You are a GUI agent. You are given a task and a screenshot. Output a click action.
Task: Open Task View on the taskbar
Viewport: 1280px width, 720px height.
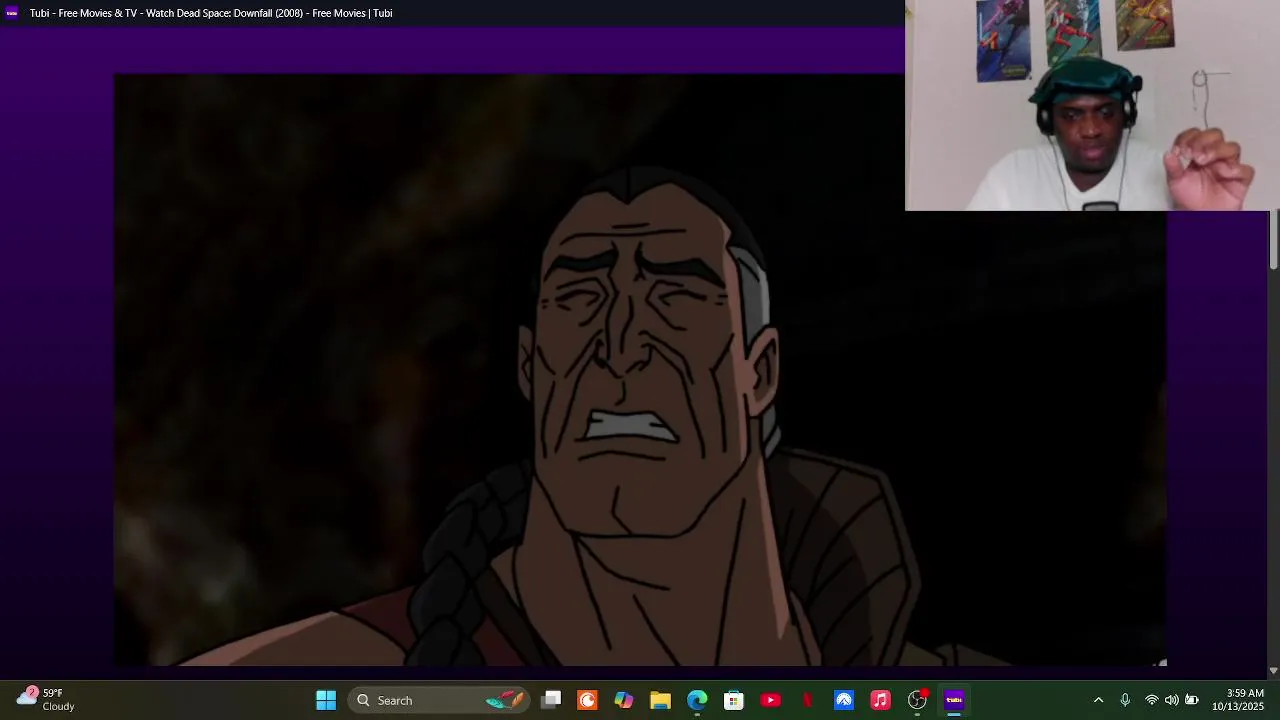point(551,700)
